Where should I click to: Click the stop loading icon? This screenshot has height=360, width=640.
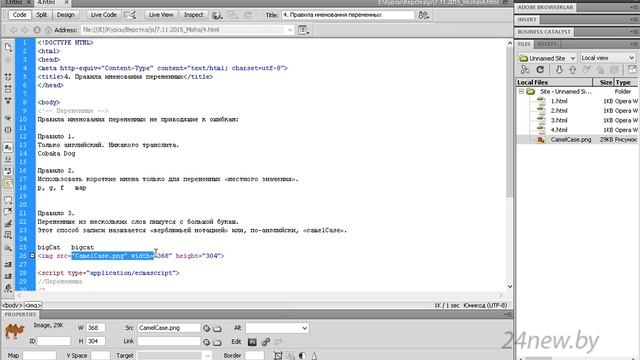37,30
